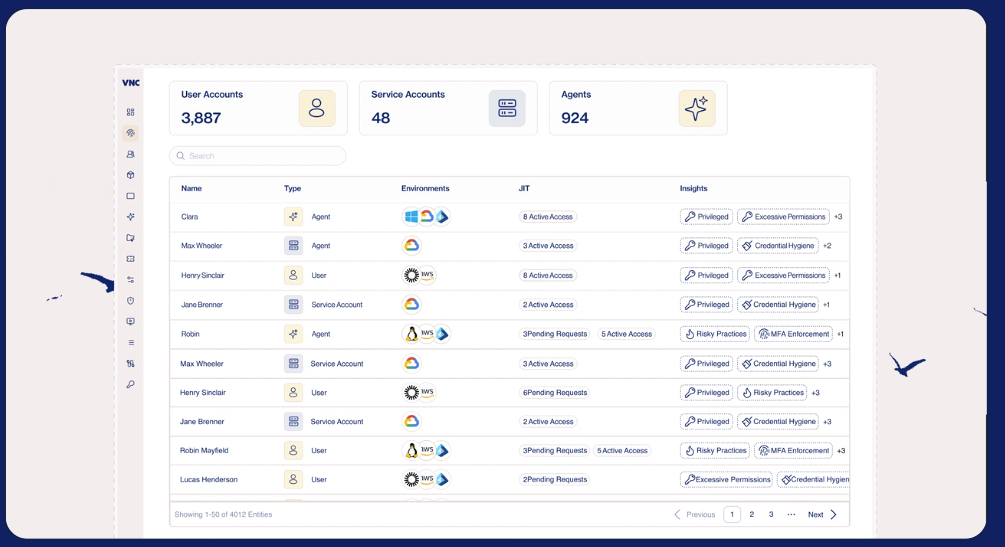Click the magnifier icon in the search box
The height and width of the screenshot is (547, 1005).
coord(181,156)
